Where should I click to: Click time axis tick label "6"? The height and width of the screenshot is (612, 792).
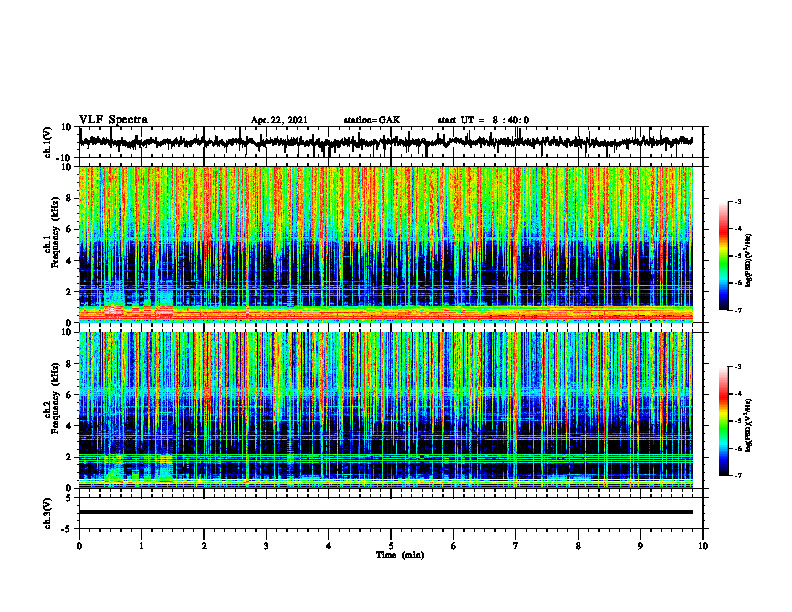453,546
